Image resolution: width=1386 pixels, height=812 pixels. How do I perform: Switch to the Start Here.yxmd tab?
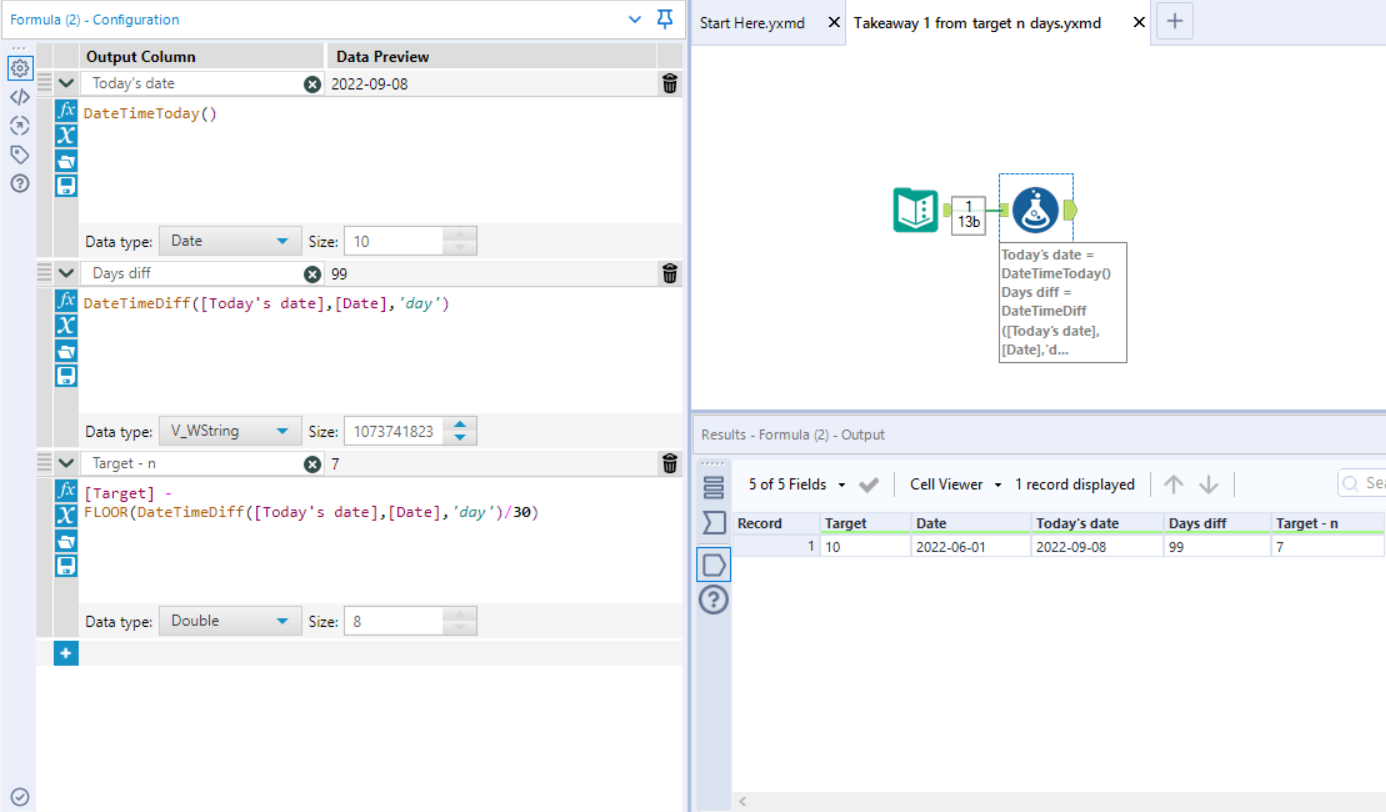(x=753, y=22)
